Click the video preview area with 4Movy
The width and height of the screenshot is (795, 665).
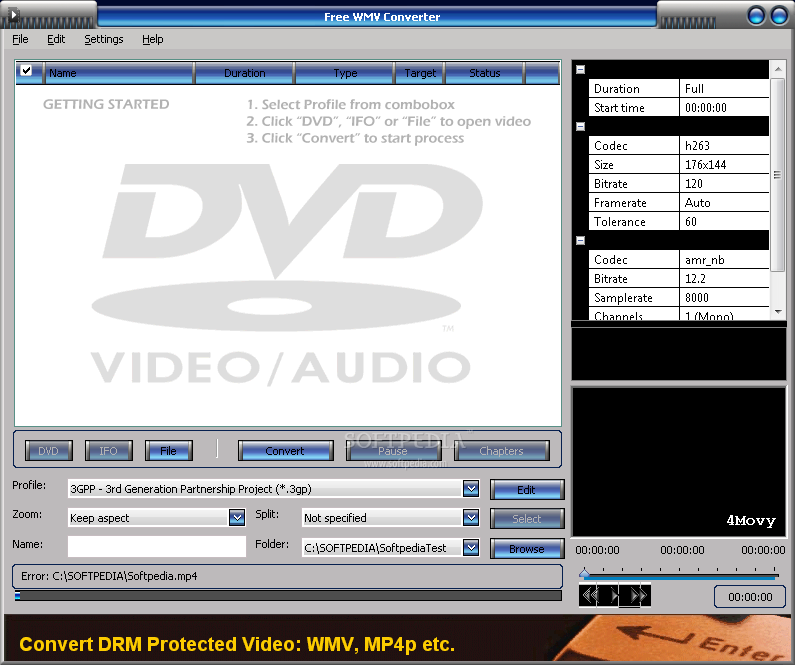pos(679,462)
